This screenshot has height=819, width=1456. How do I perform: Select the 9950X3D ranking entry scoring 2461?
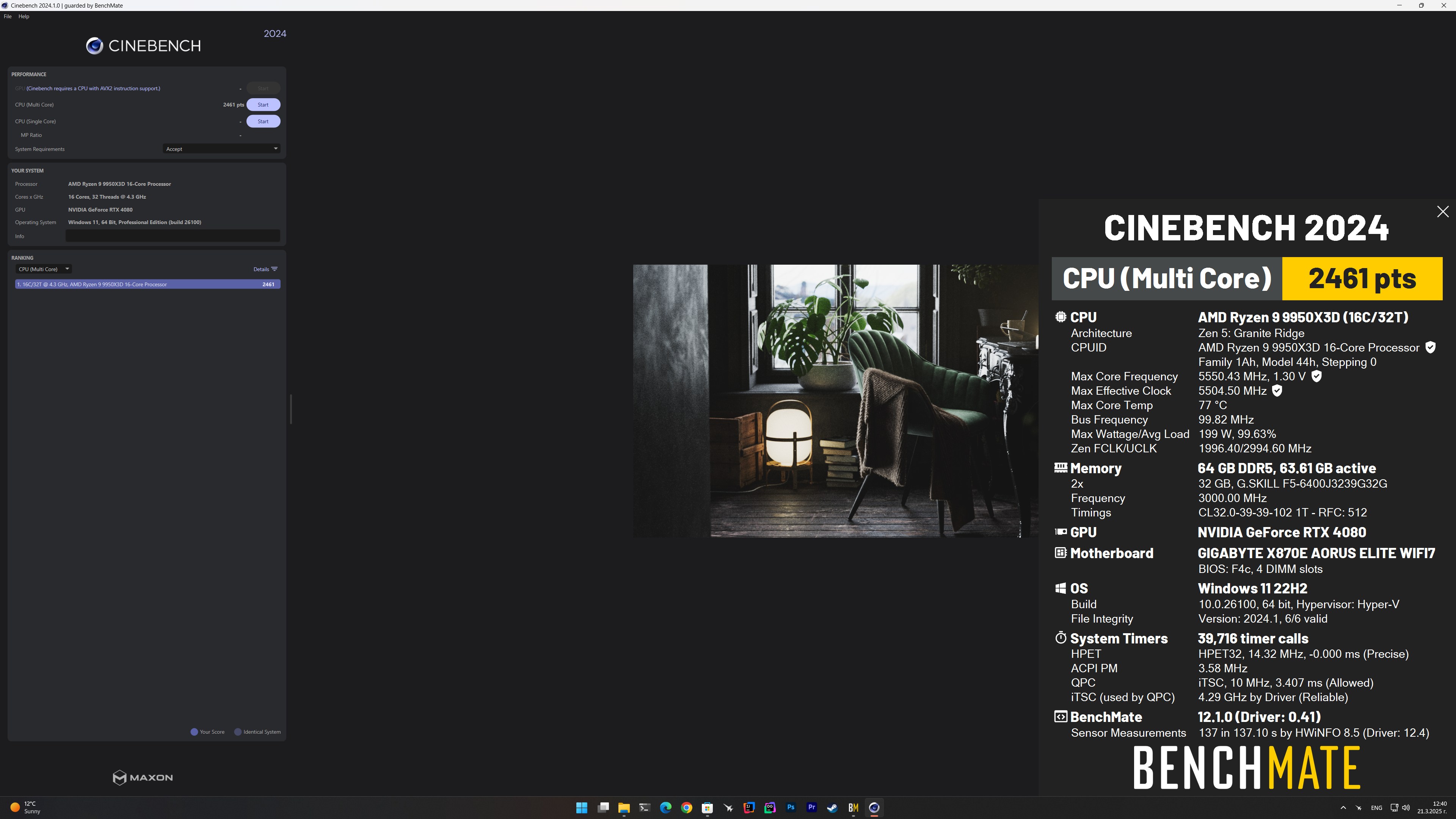[147, 284]
